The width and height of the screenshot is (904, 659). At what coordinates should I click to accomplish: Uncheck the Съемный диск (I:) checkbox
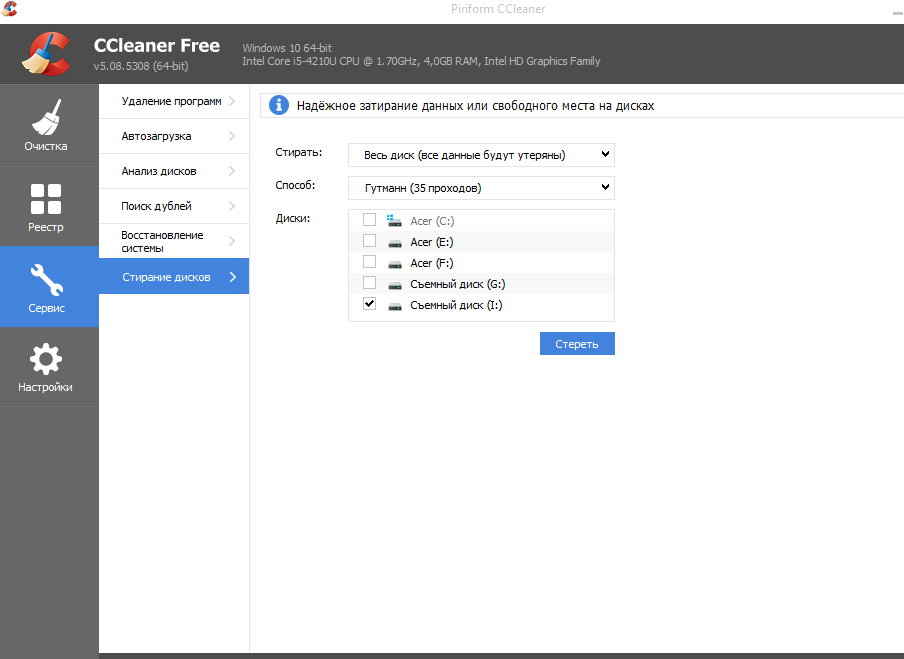click(370, 304)
